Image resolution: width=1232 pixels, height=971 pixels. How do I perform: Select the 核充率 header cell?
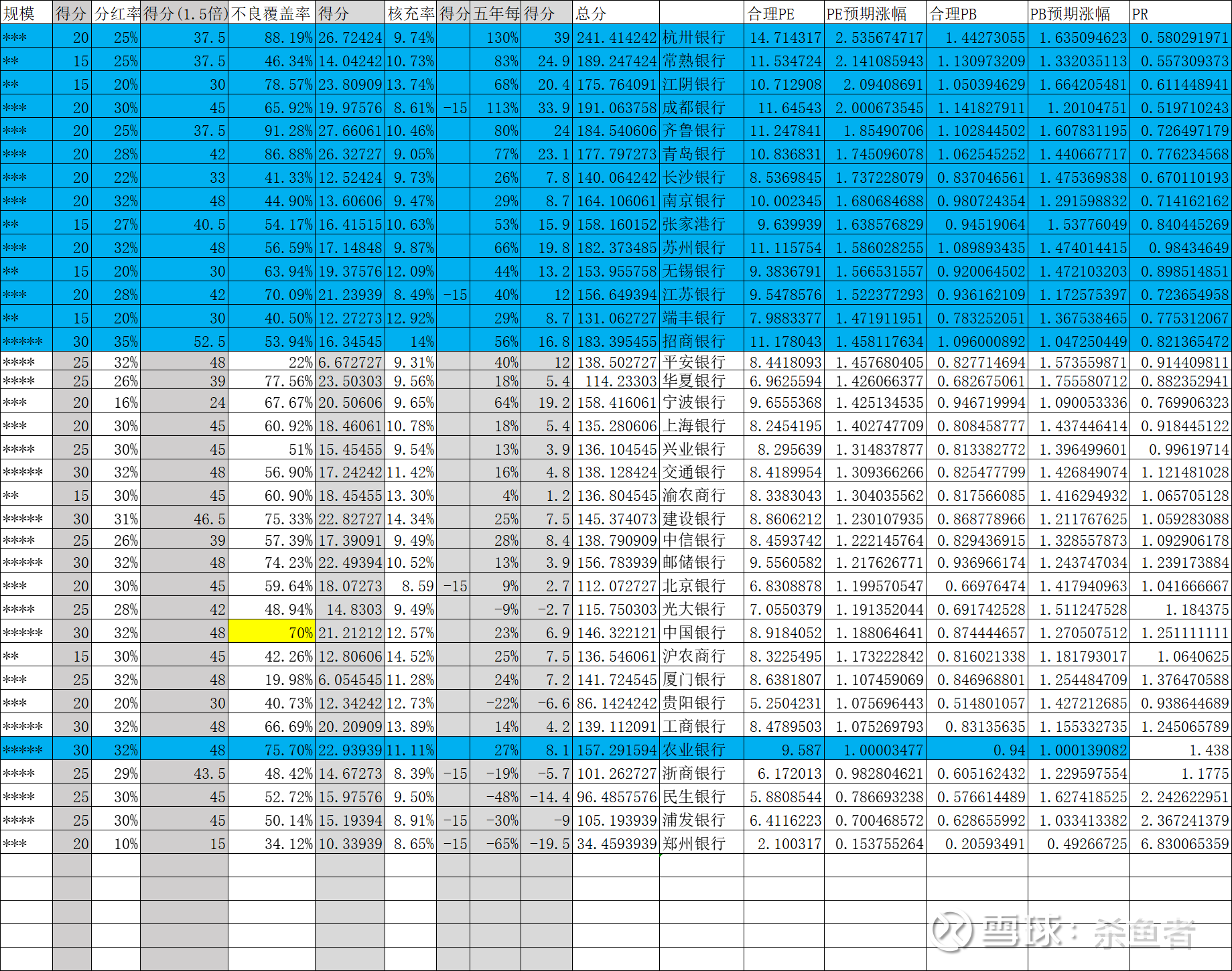click(411, 13)
